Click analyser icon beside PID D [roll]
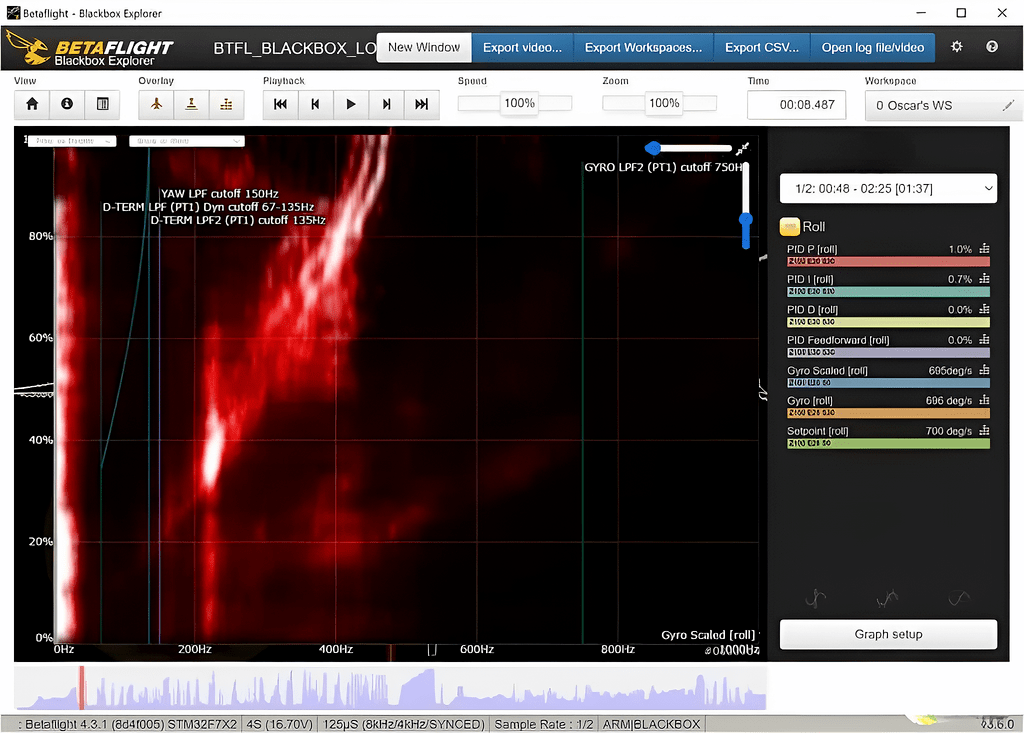1024x733 pixels. (985, 309)
